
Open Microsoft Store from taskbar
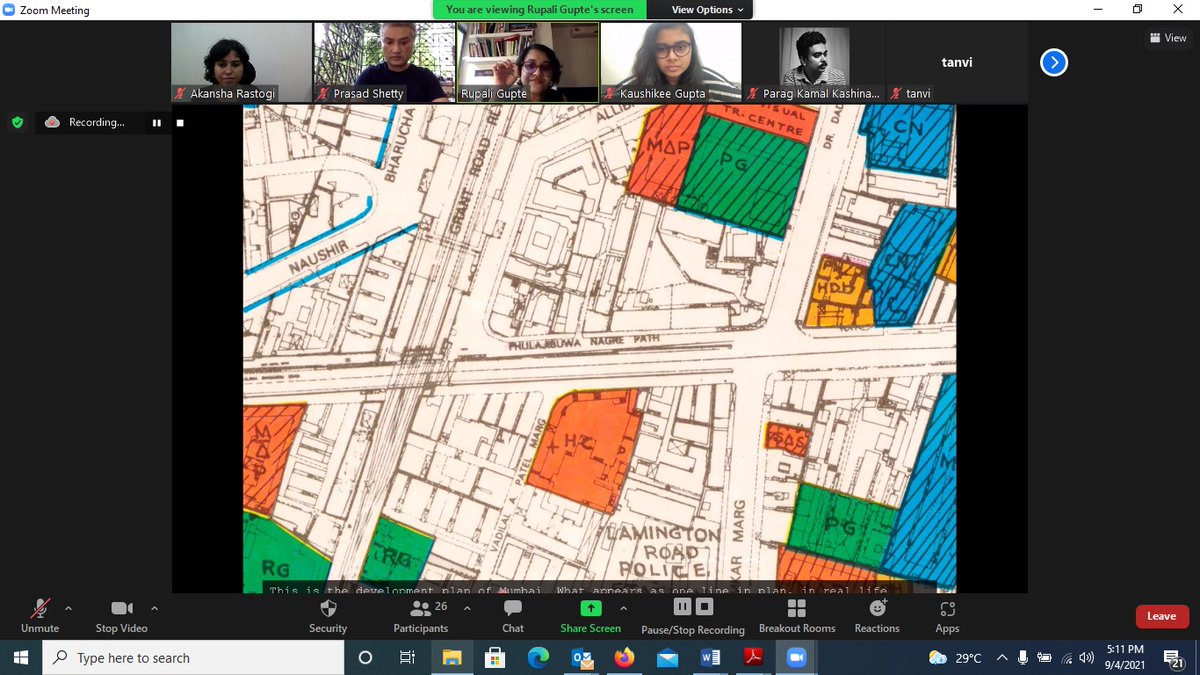494,658
